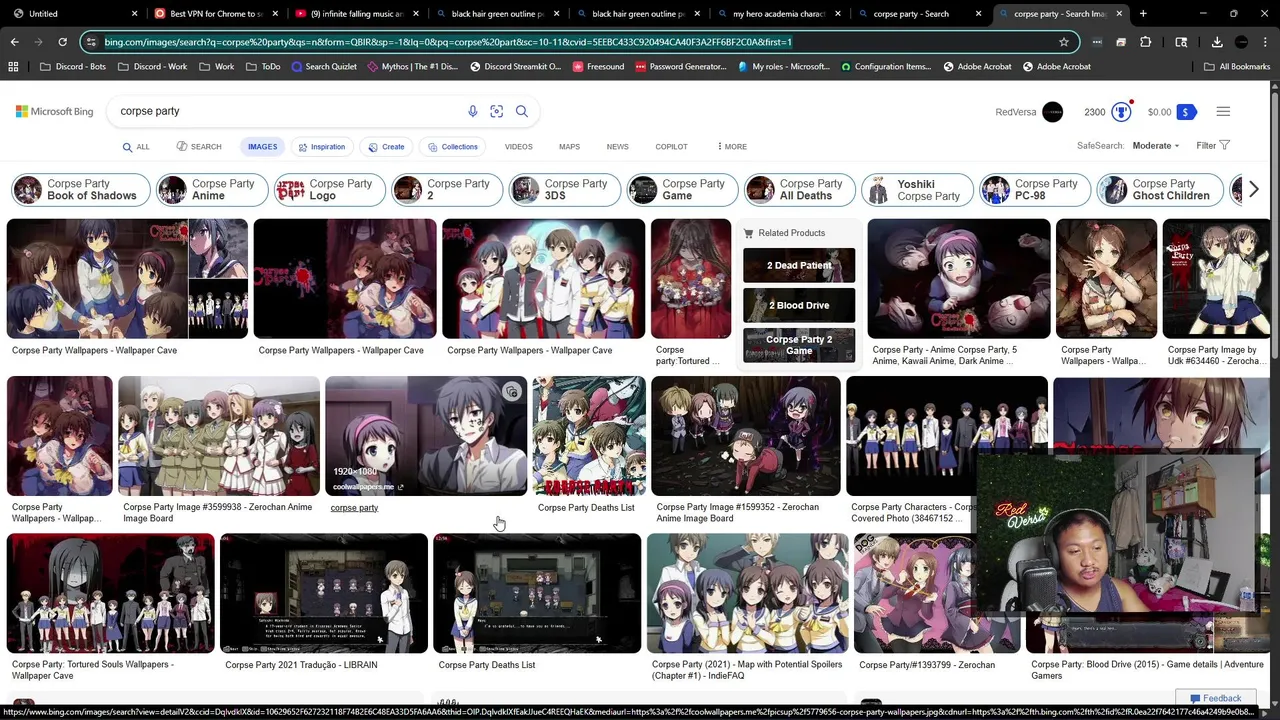The height and width of the screenshot is (720, 1280).
Task: Open visual search camera icon
Action: tap(497, 112)
